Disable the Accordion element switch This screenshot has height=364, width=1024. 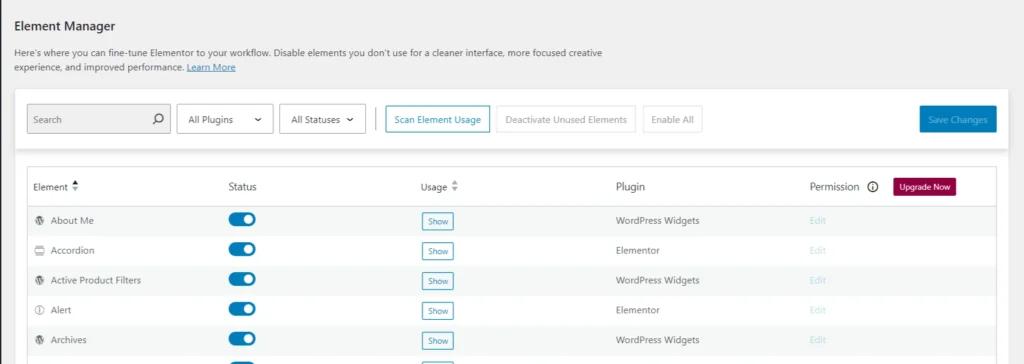[242, 249]
